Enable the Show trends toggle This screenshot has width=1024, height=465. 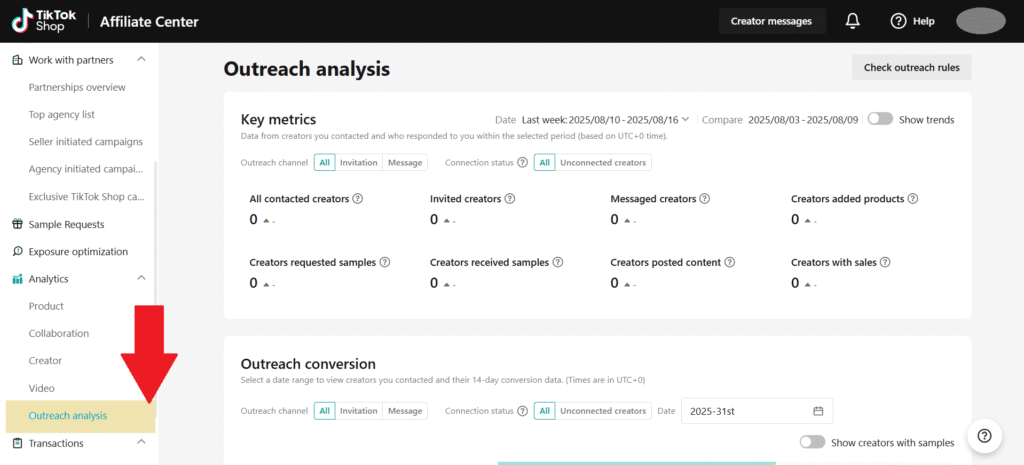tap(880, 119)
